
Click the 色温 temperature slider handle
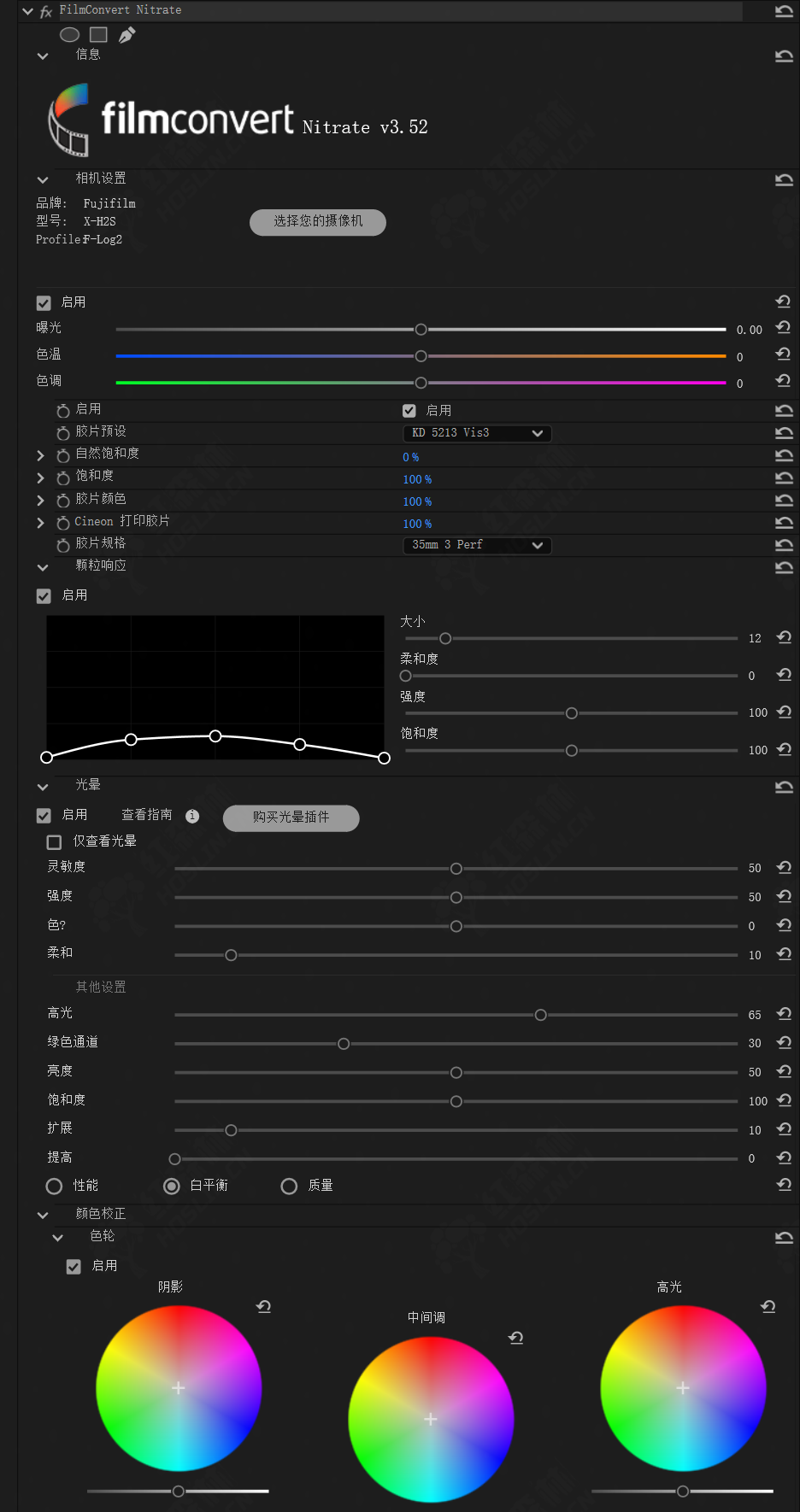click(421, 356)
